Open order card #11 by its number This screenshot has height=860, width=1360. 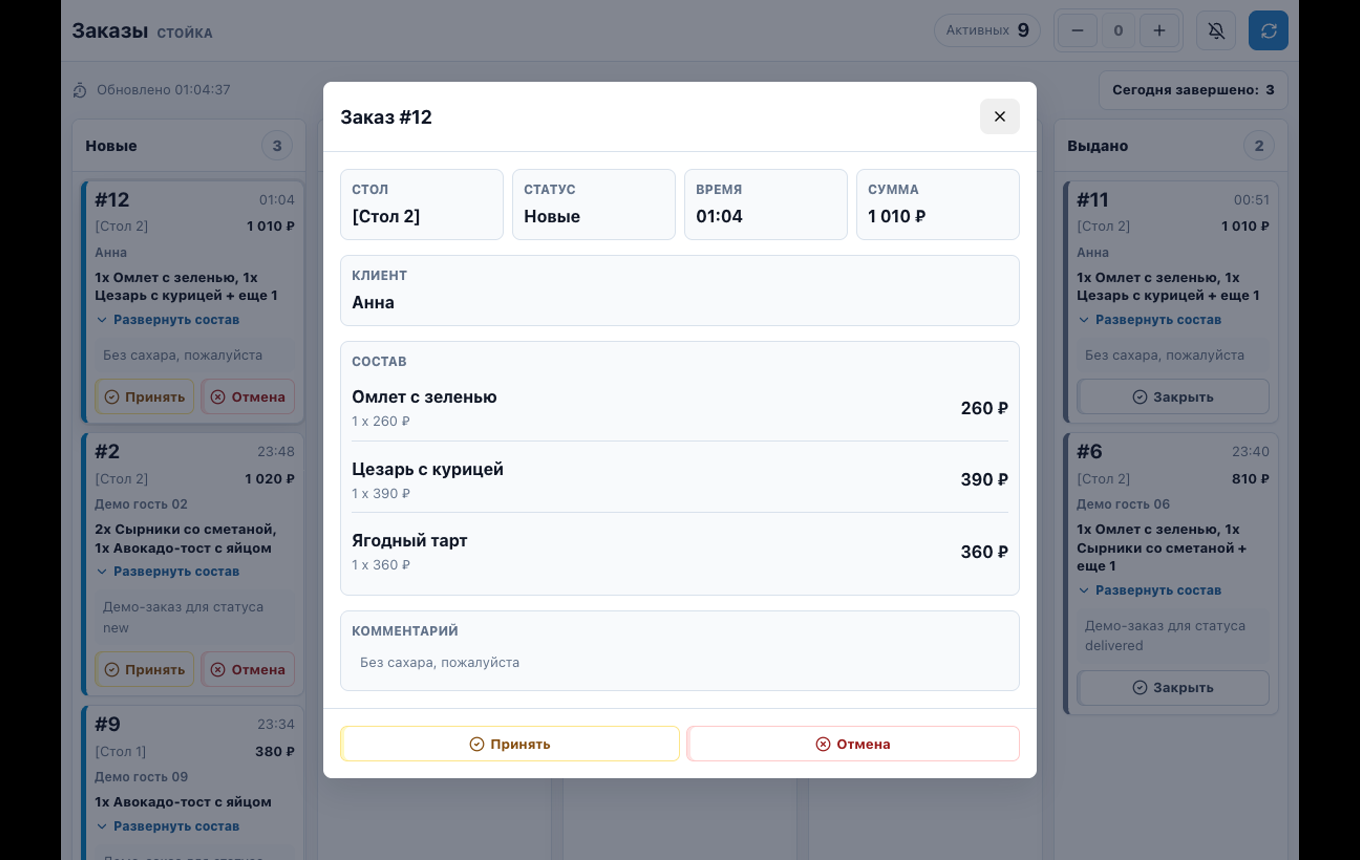tap(1093, 200)
